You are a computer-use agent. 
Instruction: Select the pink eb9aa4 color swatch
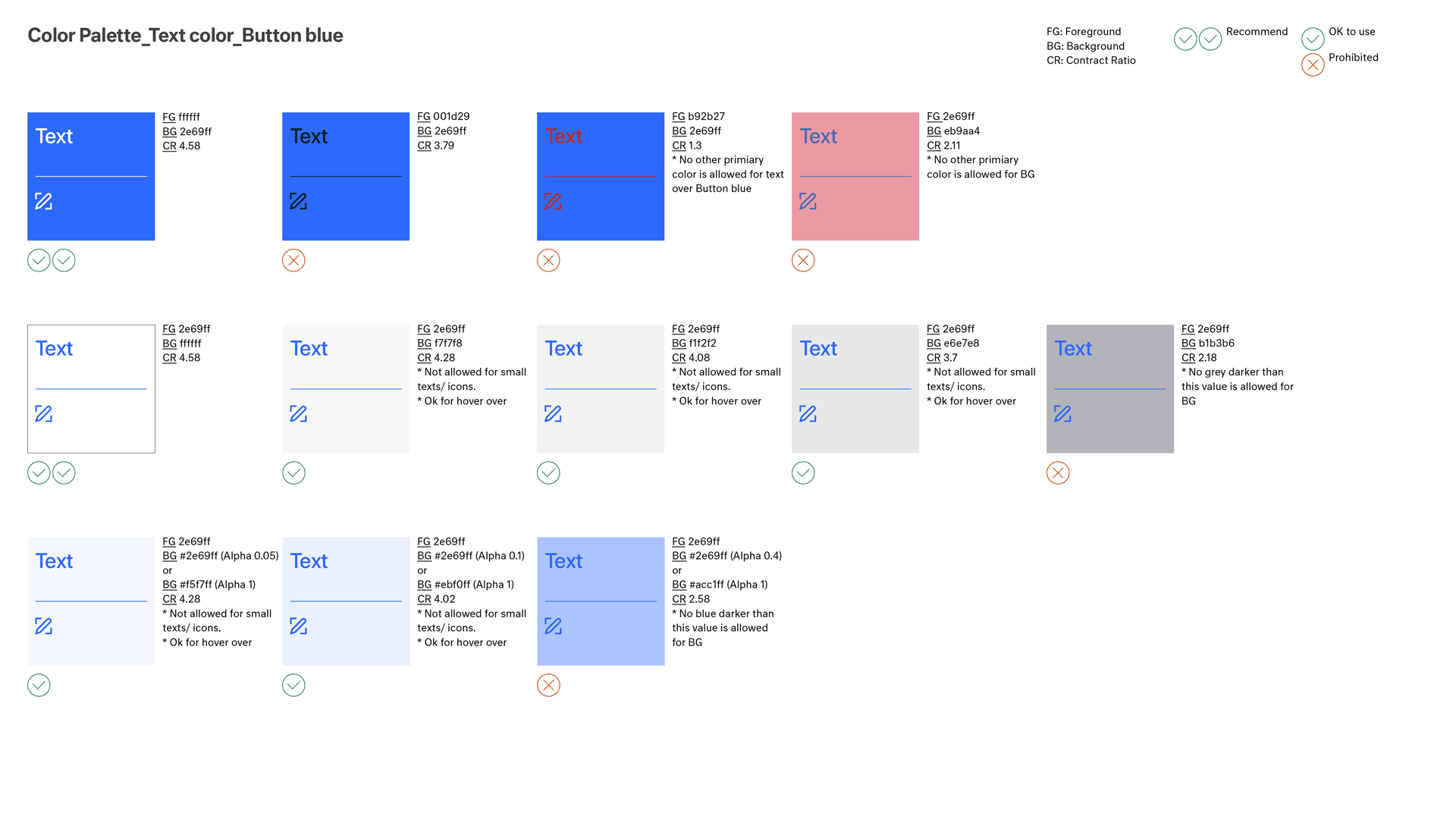[x=855, y=176]
